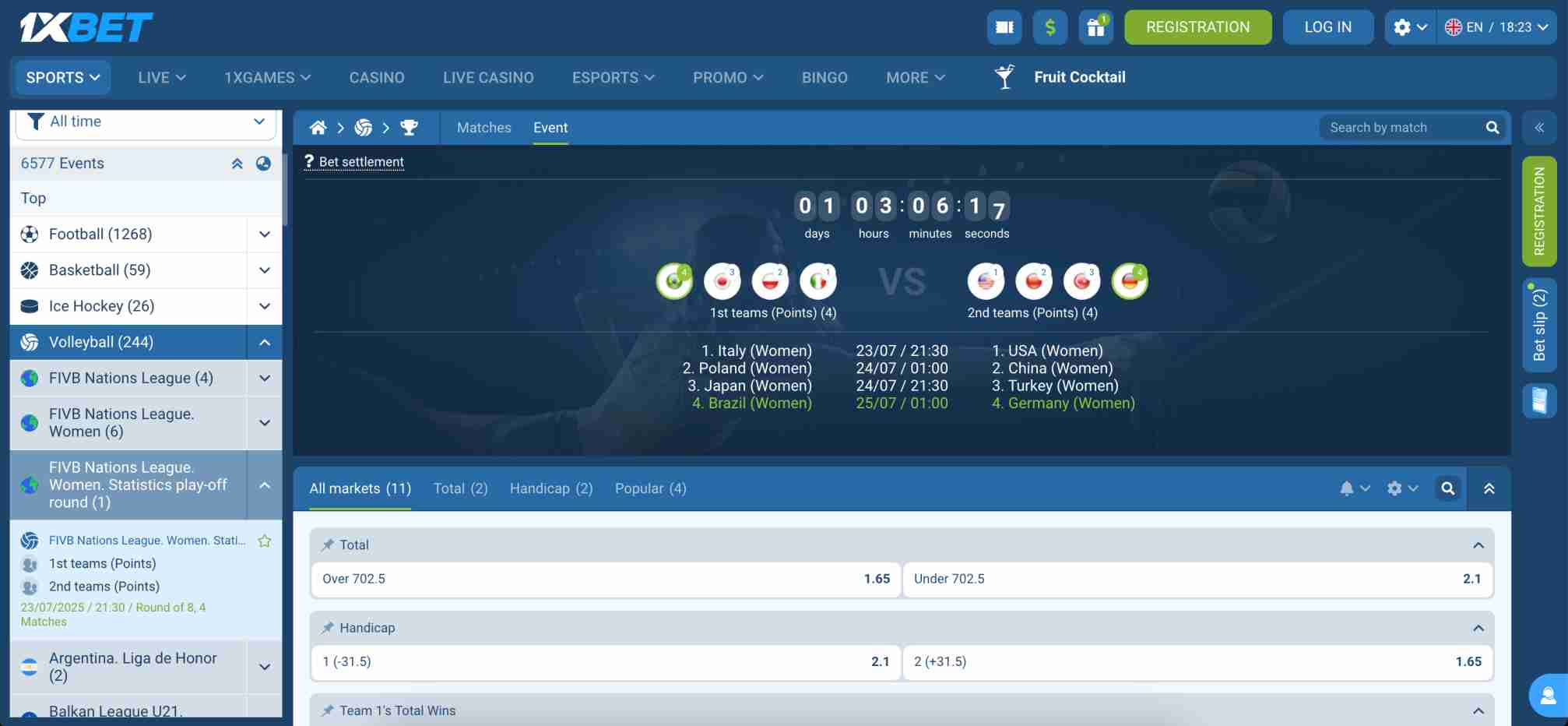The height and width of the screenshot is (726, 1568).
Task: Collapse all markets with double chevron
Action: [1489, 488]
